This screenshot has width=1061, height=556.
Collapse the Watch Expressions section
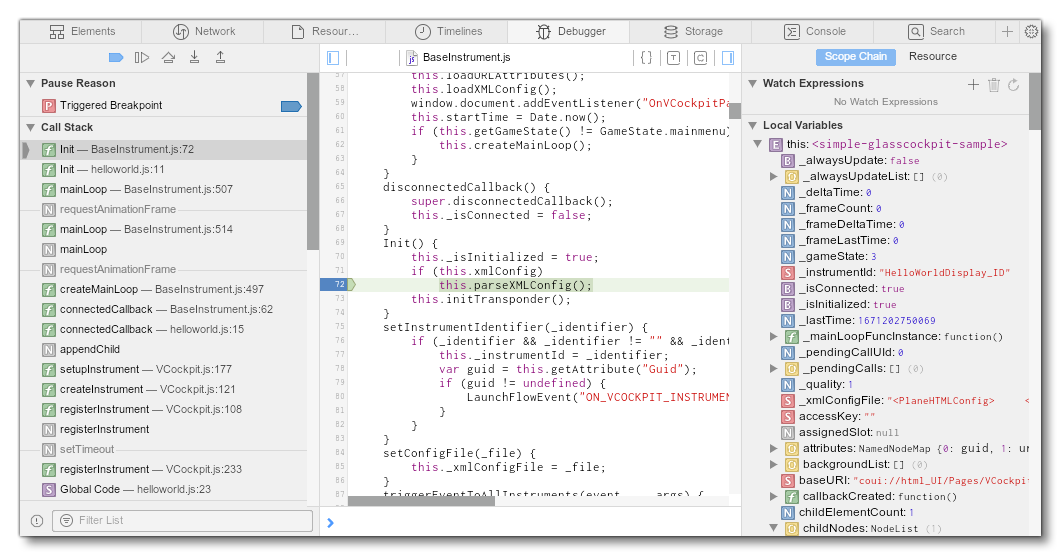click(752, 83)
